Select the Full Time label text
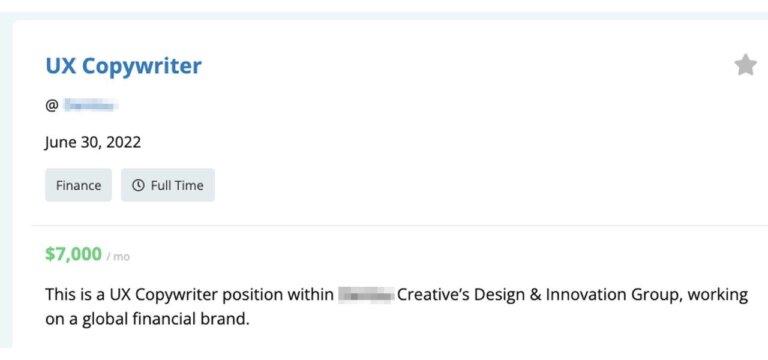This screenshot has width=768, height=360. pos(177,185)
